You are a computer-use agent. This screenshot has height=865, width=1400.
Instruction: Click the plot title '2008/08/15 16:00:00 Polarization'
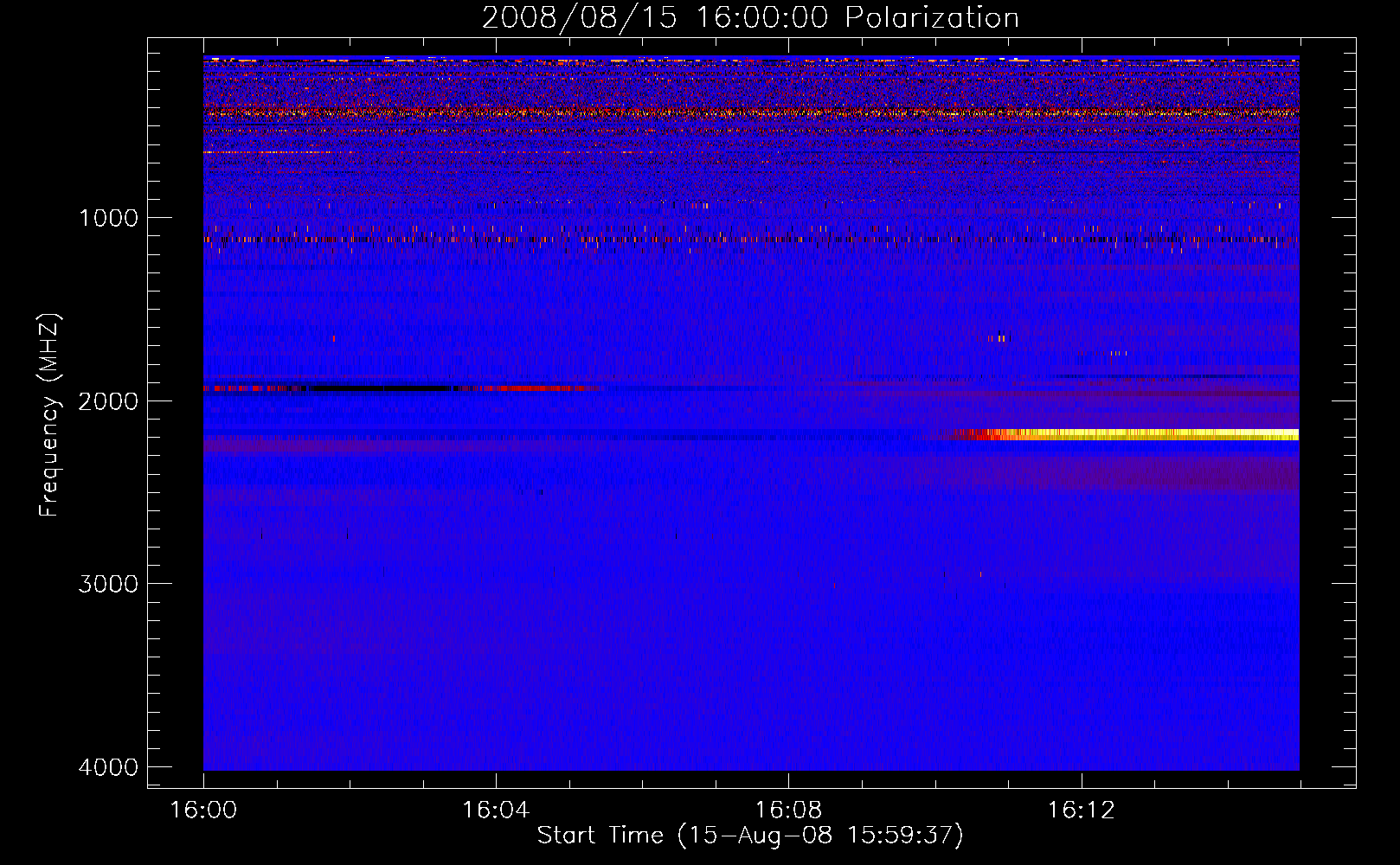[x=750, y=17]
